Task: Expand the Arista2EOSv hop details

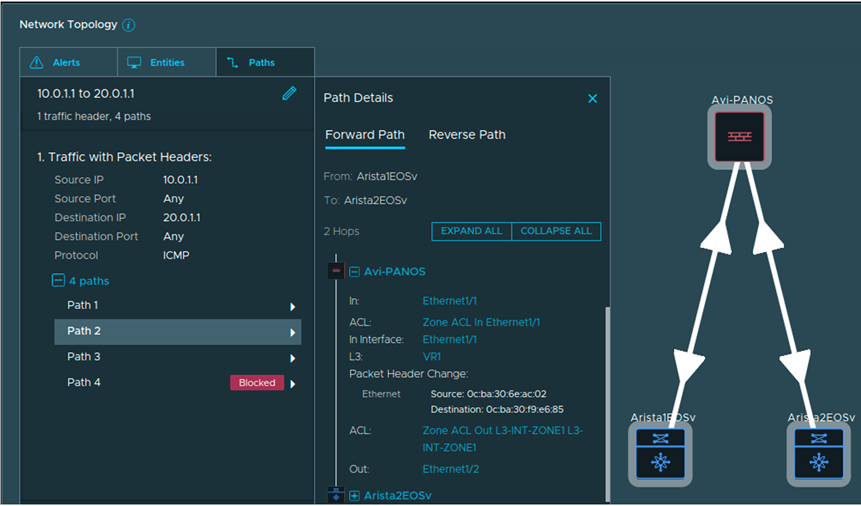Action: click(354, 495)
